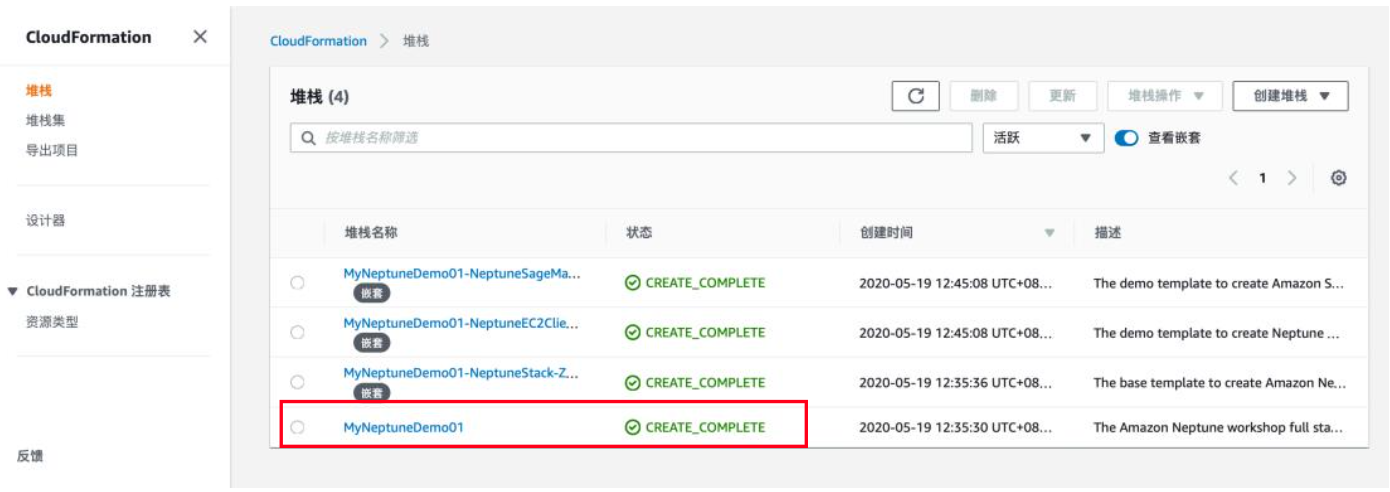Click CREATE_COMPLETE status of MyNeptuneDemo01 row
Viewport: 1390px width, 492px height.
(x=695, y=427)
